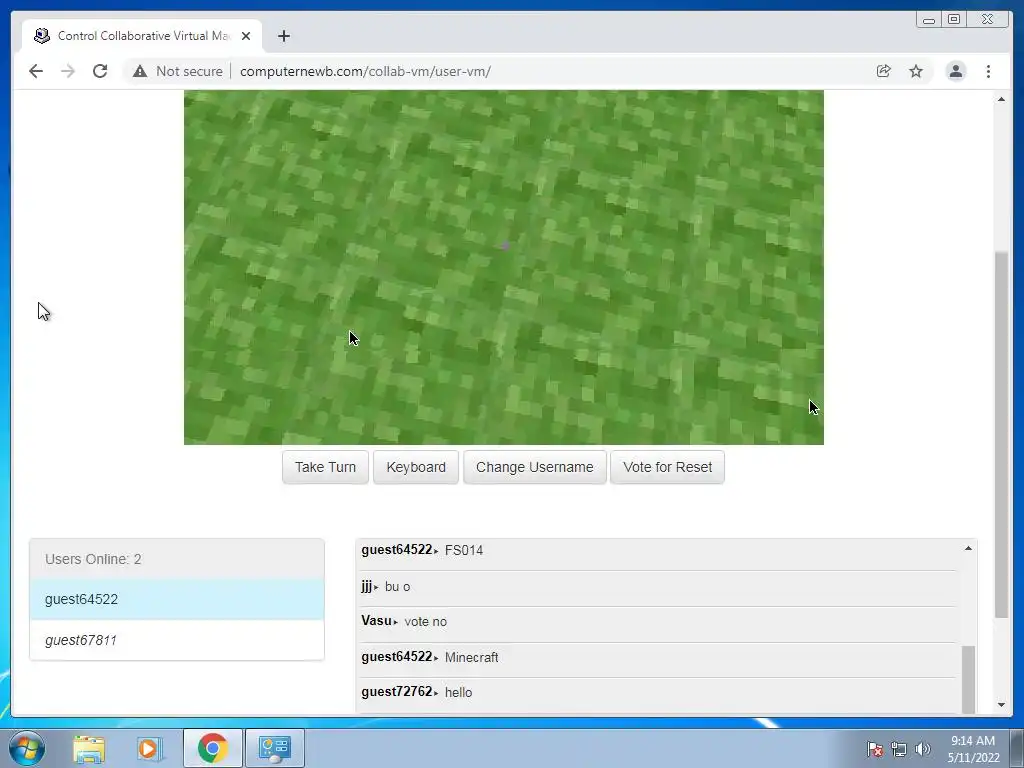The width and height of the screenshot is (1024, 768).
Task: Click the network tray icon
Action: pyautogui.click(x=899, y=749)
